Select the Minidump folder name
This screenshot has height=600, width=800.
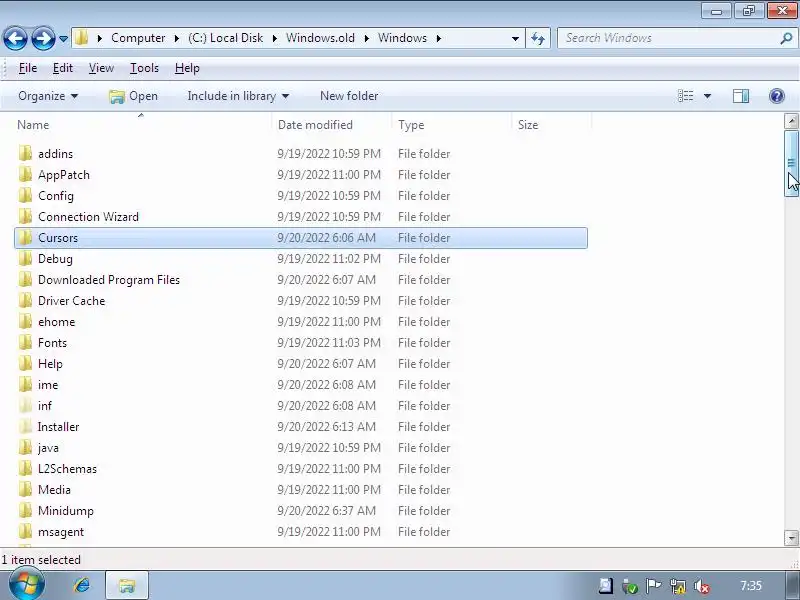pos(66,511)
